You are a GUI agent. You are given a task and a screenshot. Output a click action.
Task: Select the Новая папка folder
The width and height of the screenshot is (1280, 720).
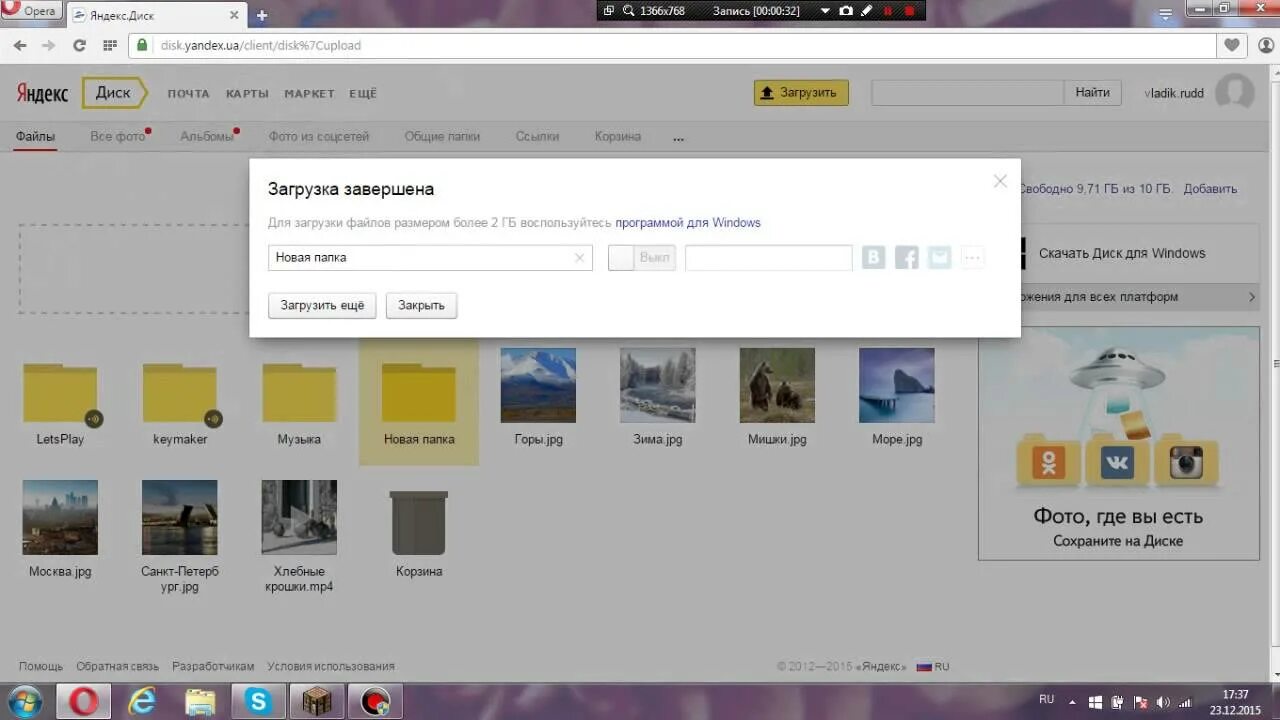419,394
